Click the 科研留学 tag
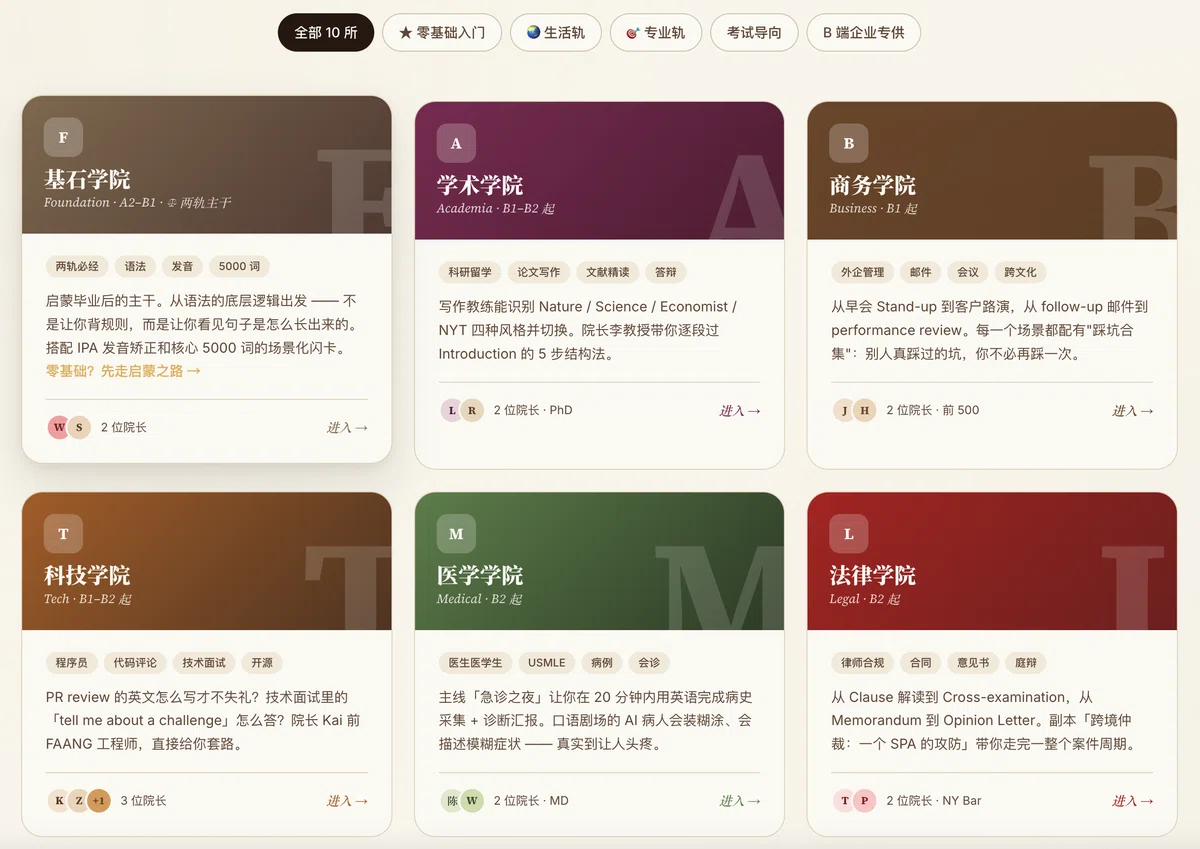This screenshot has width=1200, height=849. pyautogui.click(x=470, y=272)
